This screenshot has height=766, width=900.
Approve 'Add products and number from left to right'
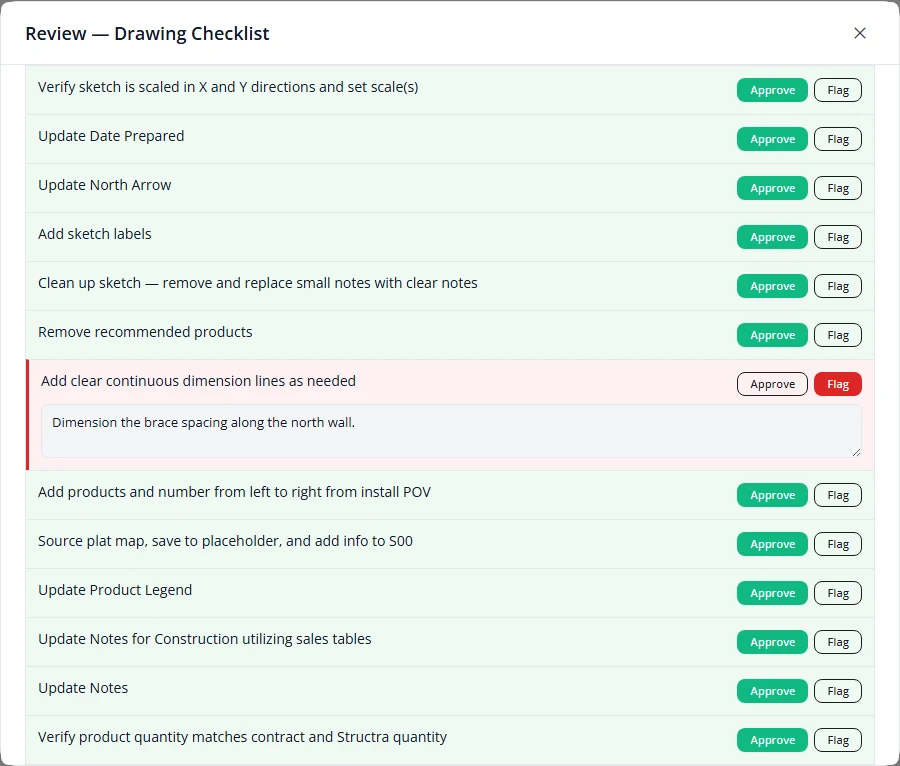coord(772,495)
